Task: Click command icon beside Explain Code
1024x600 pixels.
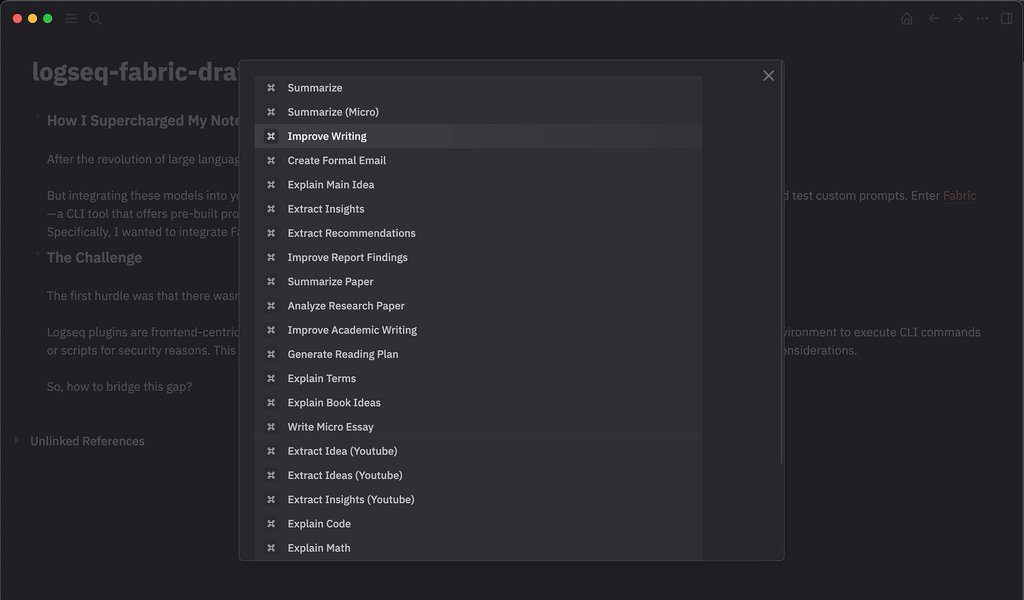Action: pyautogui.click(x=271, y=523)
